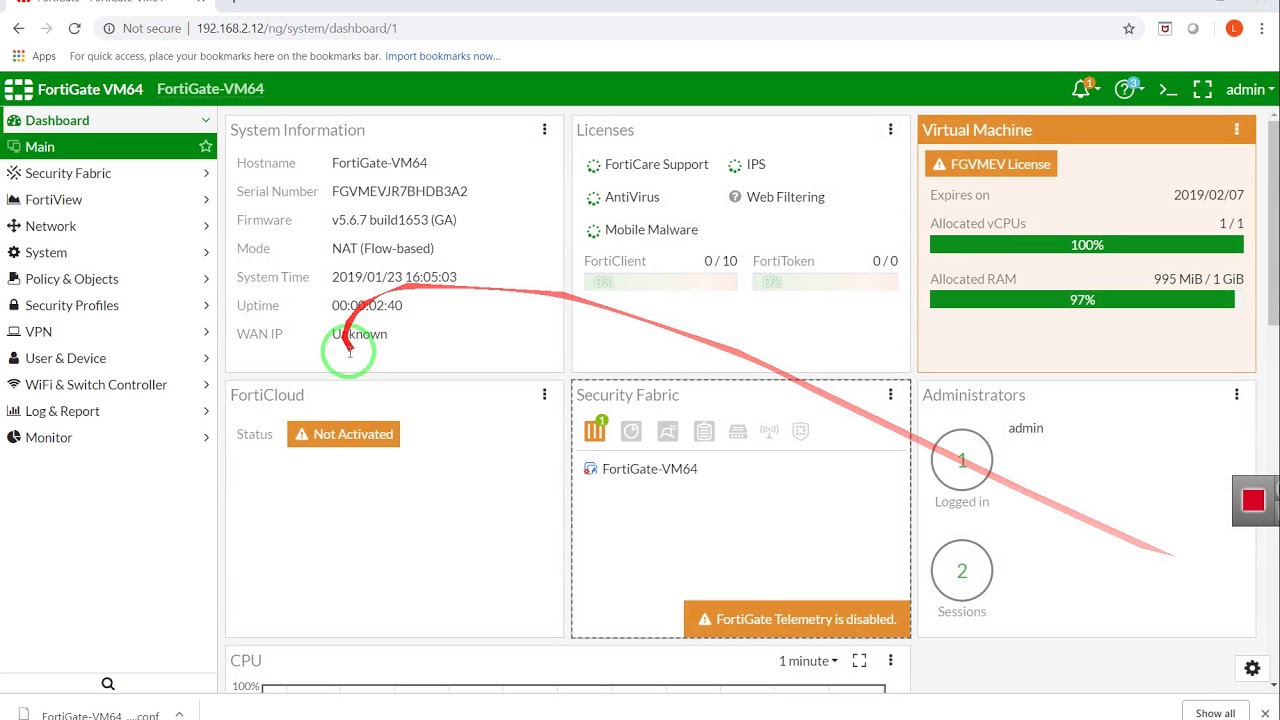Reload the page with browser refresh
Screen dimensions: 1280x720
coord(74,29)
